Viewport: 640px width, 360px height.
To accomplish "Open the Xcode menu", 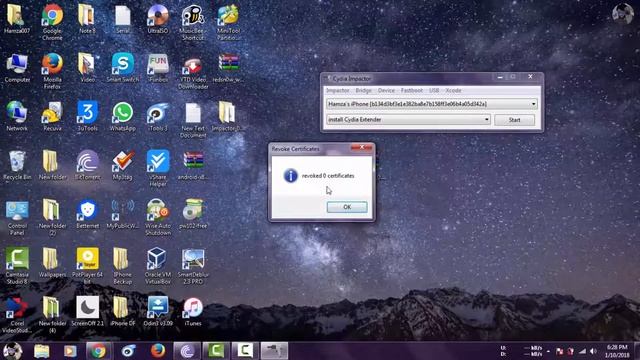I will [x=453, y=90].
